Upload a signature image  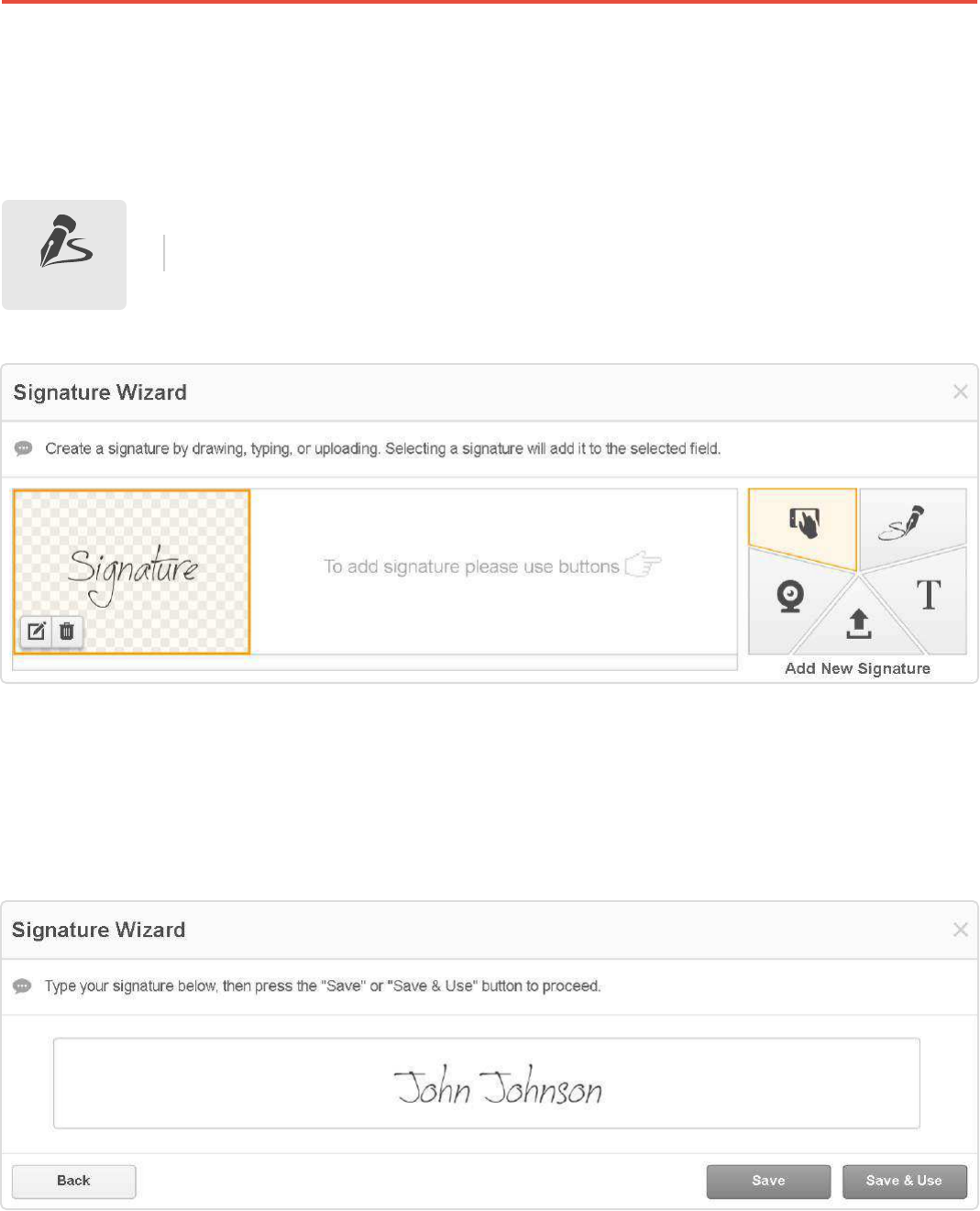click(x=858, y=625)
